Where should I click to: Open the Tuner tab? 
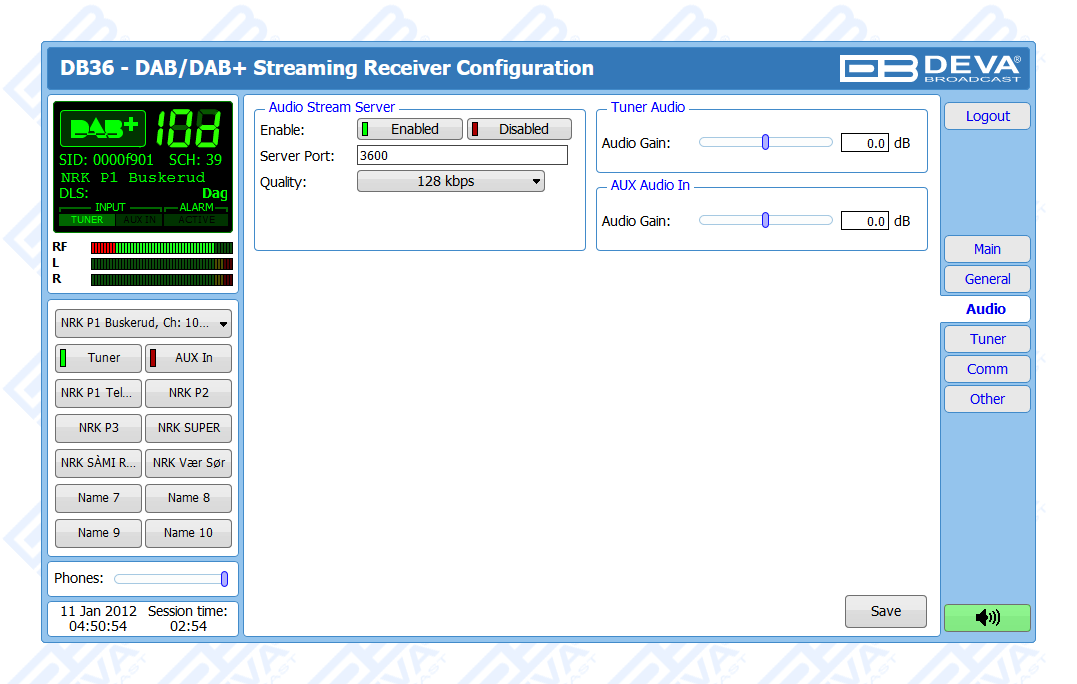pyautogui.click(x=987, y=339)
